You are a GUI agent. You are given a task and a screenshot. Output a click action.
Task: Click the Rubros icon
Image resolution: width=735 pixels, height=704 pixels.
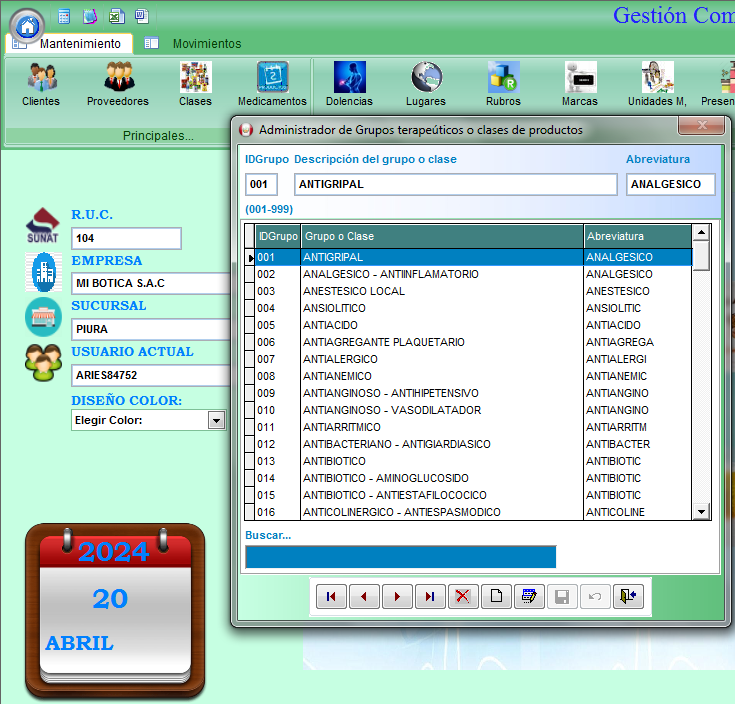(x=503, y=84)
